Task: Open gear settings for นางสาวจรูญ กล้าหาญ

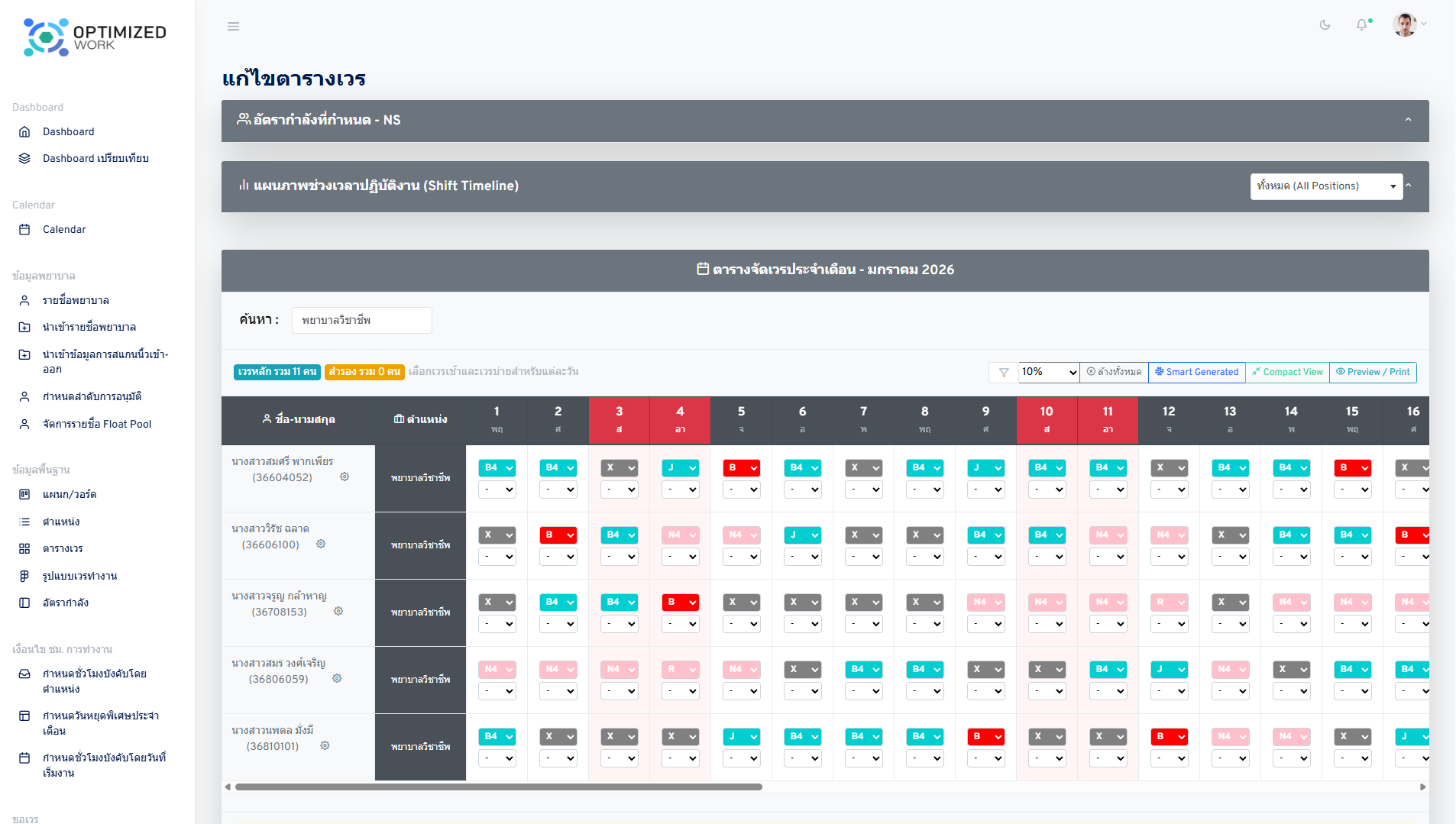Action: [x=338, y=612]
